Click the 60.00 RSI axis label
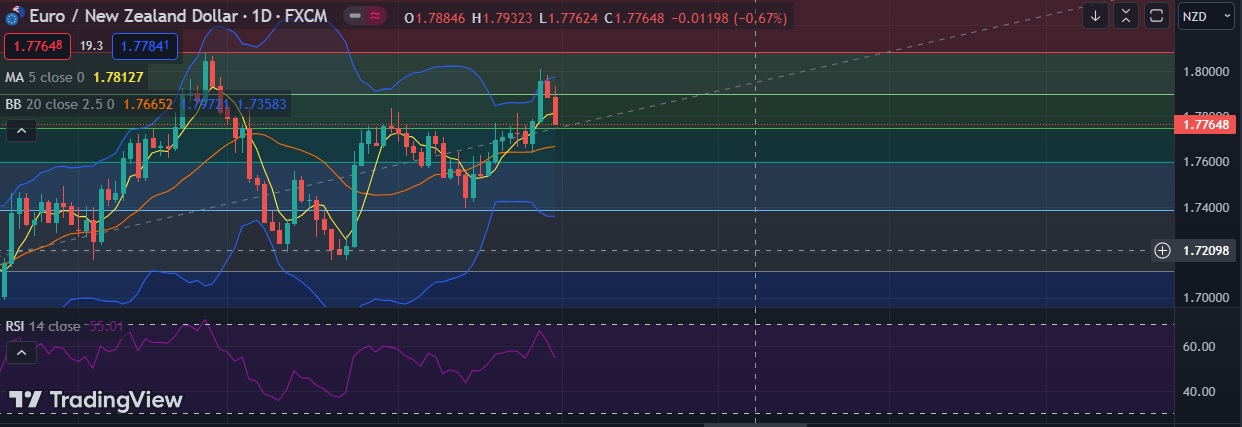Screen dimensions: 1242x427 click(x=1199, y=347)
